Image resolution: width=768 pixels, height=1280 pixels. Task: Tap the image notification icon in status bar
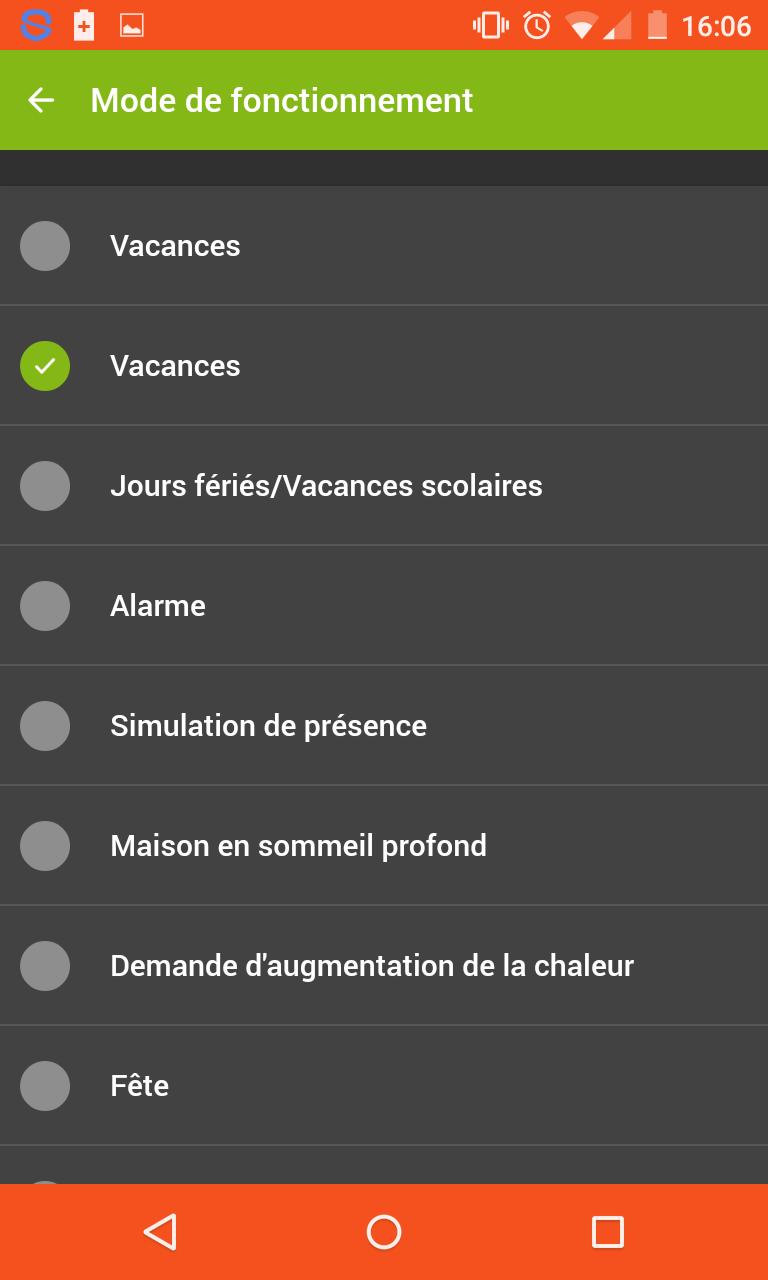coord(132,26)
